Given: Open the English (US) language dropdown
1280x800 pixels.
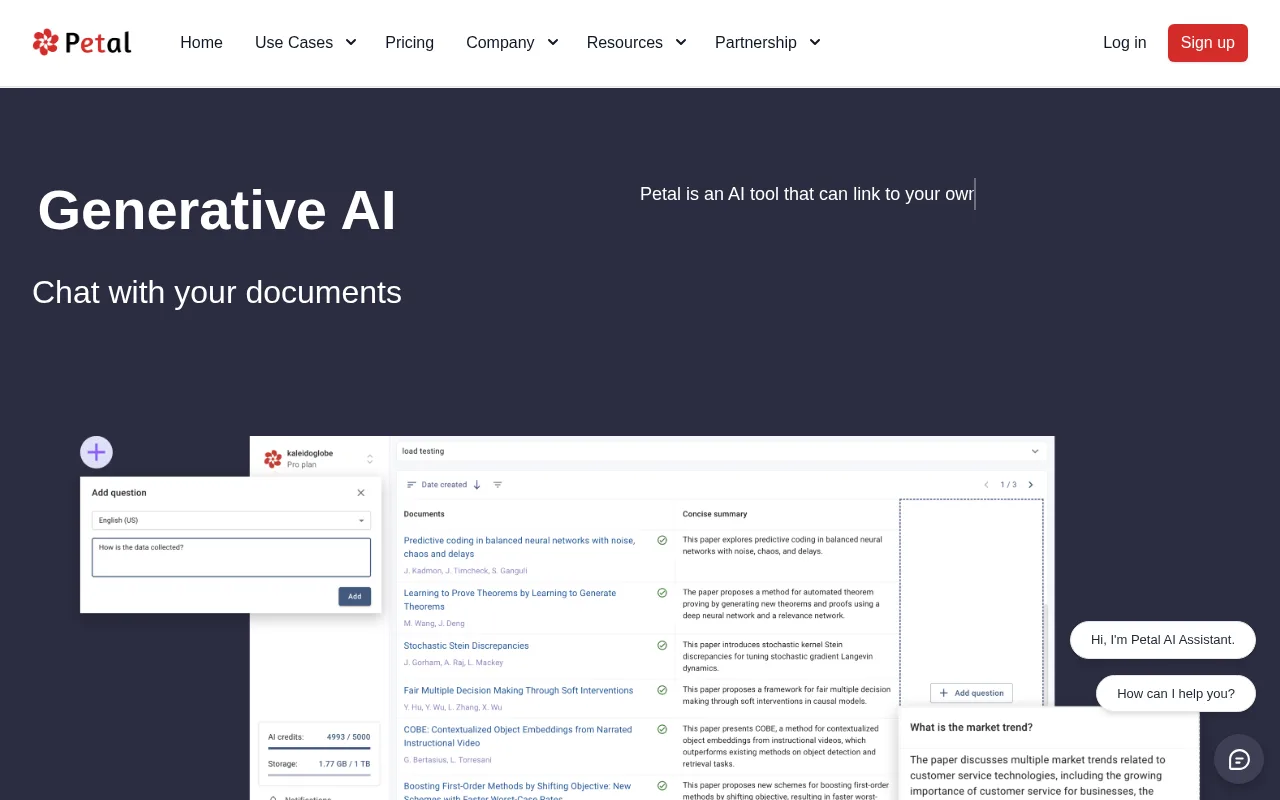Looking at the screenshot, I should point(231,520).
